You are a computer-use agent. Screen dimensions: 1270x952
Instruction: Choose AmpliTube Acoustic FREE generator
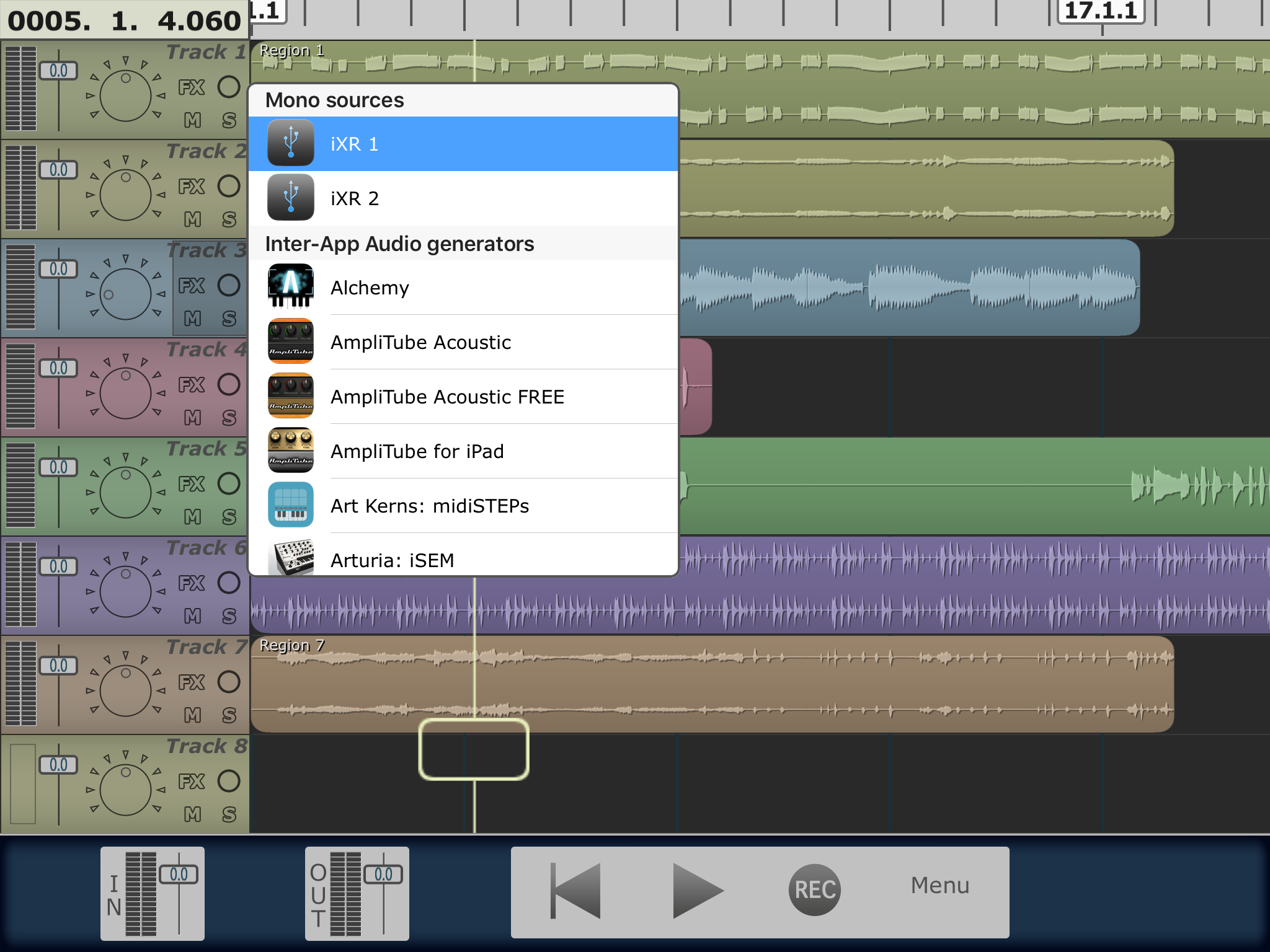[x=463, y=397]
